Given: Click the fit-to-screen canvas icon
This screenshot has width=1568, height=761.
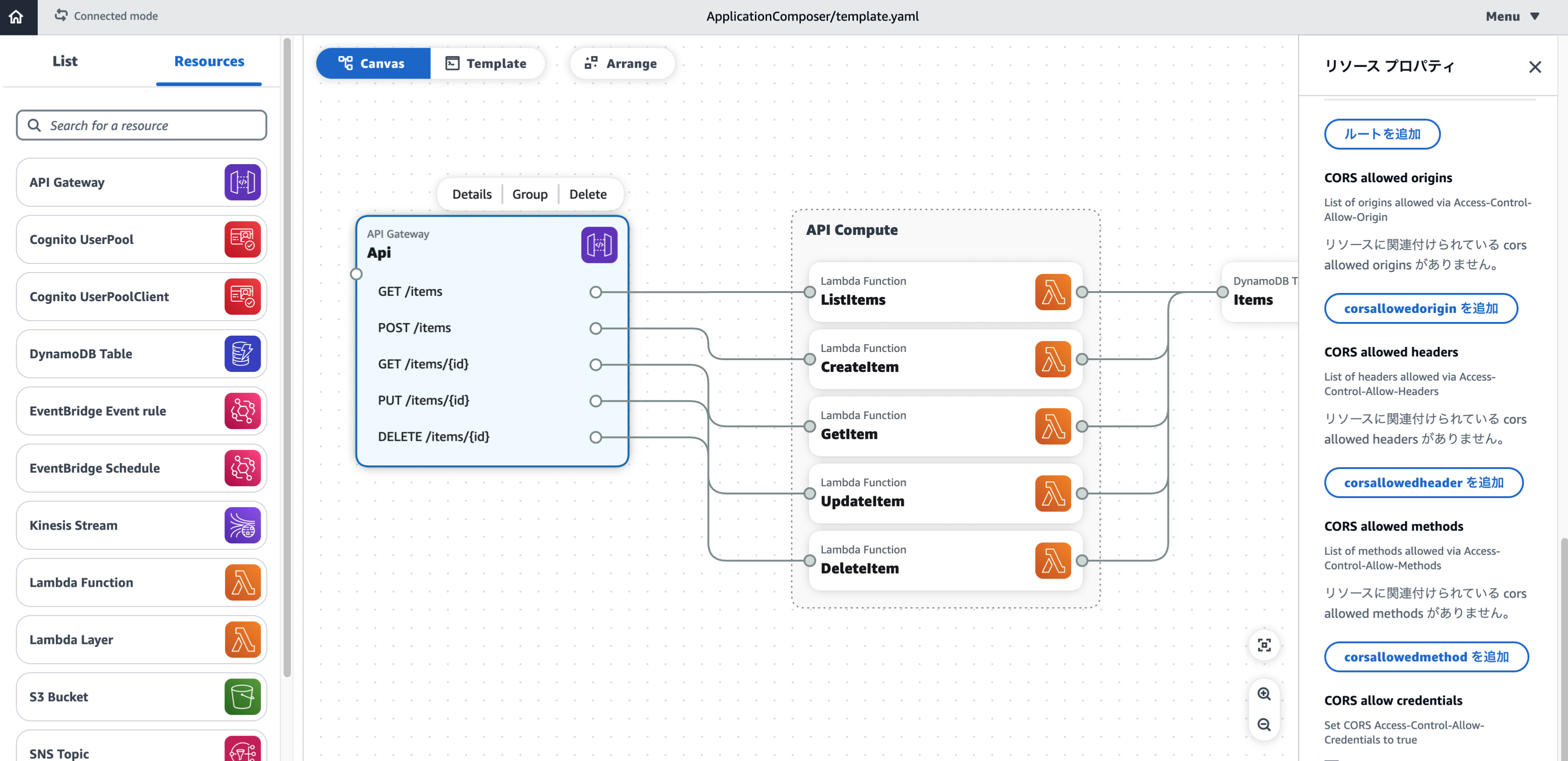Looking at the screenshot, I should click(1264, 645).
